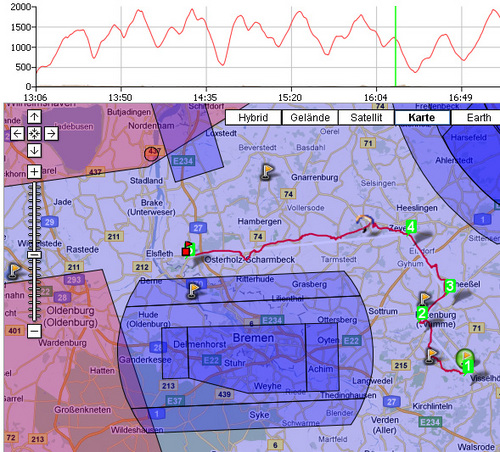This screenshot has height=452, width=500.
Task: Click the yellow flag near Beverstedt
Action: coord(267,171)
